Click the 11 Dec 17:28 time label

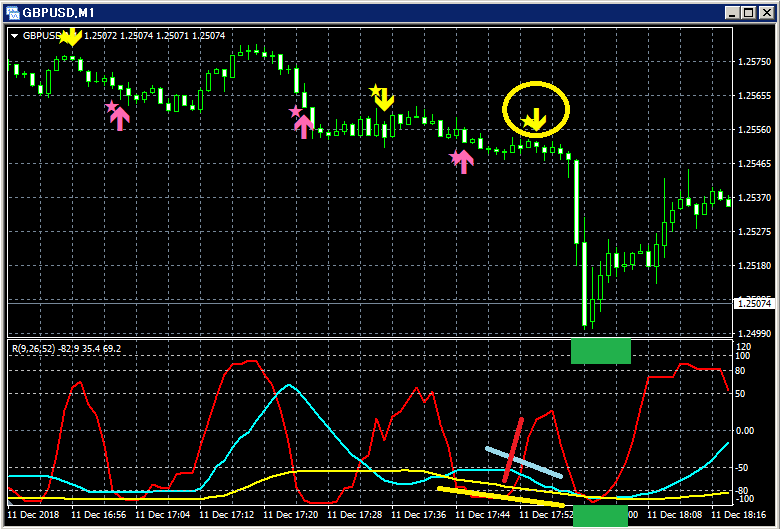point(355,514)
